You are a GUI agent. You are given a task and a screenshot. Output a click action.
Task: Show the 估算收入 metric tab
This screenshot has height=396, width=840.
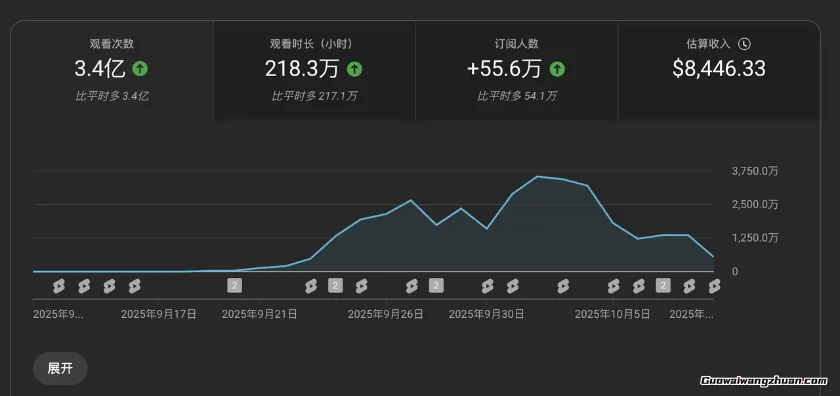719,71
